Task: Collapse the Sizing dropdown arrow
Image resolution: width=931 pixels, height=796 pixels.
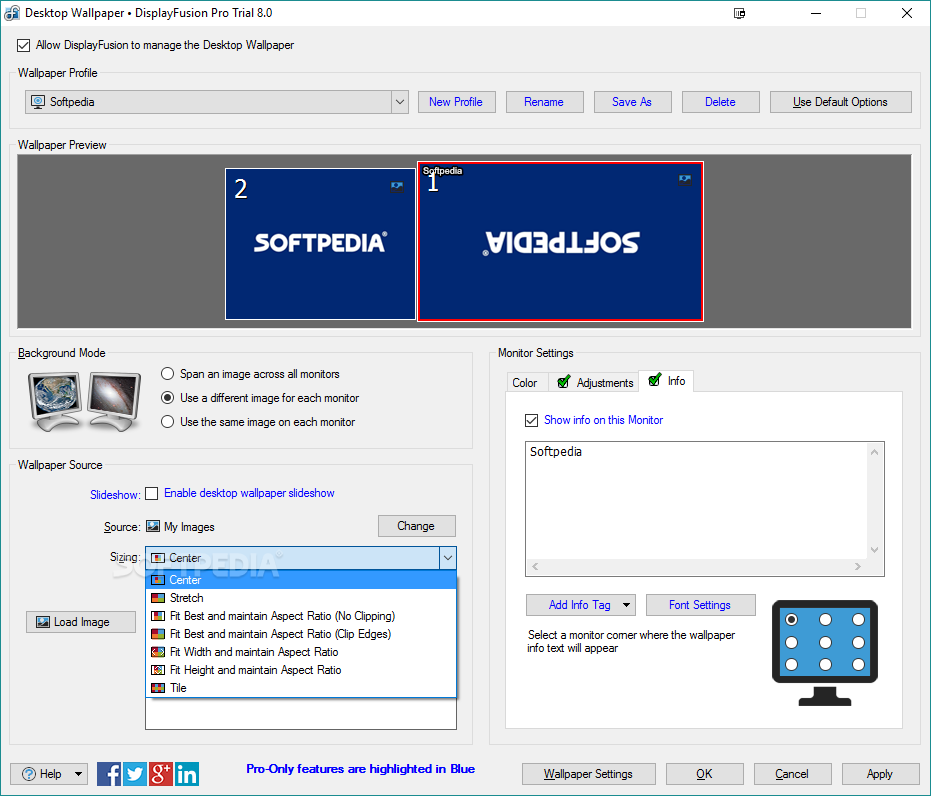Action: (x=448, y=558)
